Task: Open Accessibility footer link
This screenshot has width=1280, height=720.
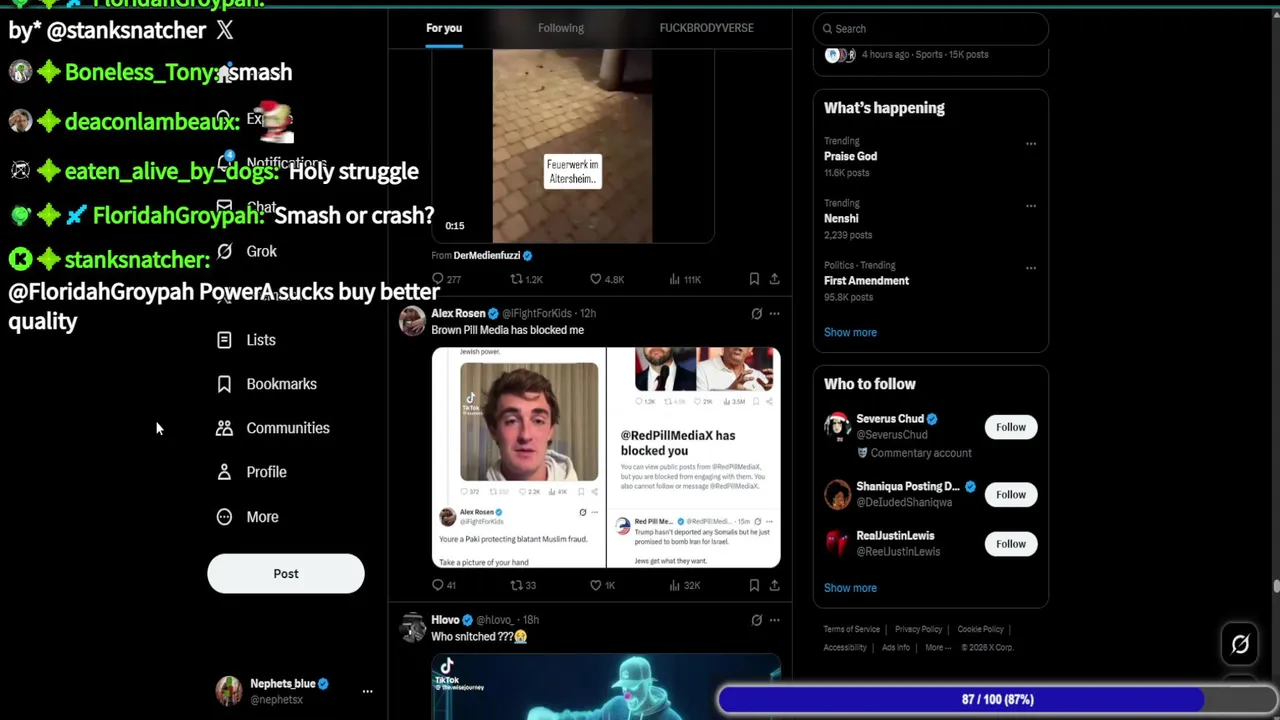Action: 845,647
